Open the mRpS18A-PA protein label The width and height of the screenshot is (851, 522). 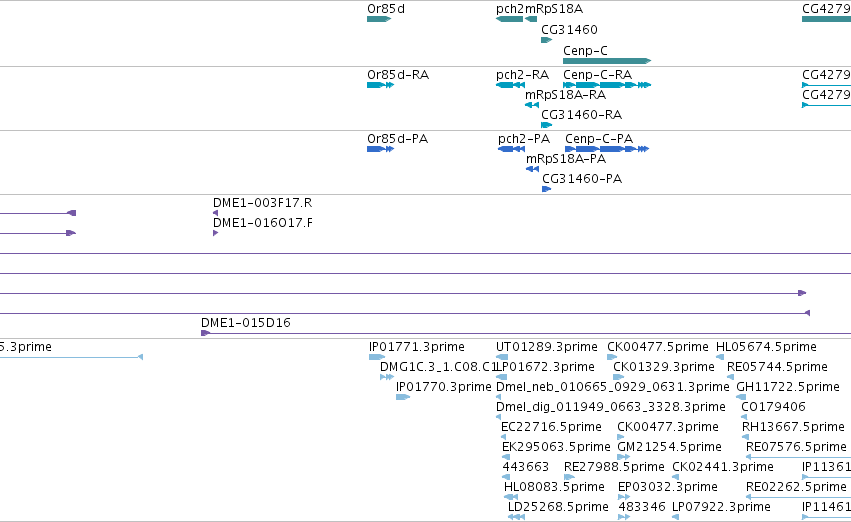pos(566,159)
